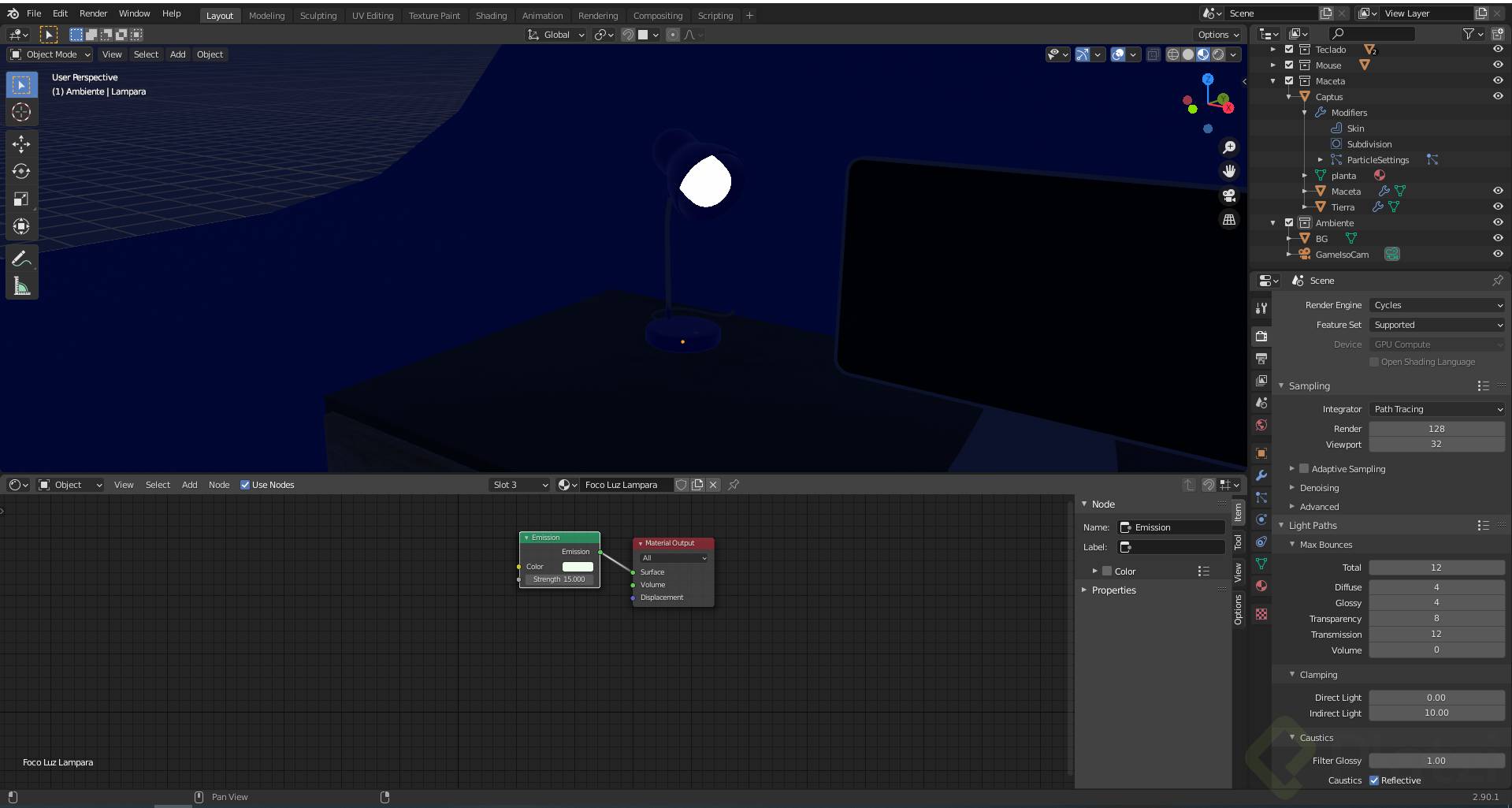This screenshot has width=1512, height=808.
Task: Open the Render menu
Action: click(x=93, y=13)
